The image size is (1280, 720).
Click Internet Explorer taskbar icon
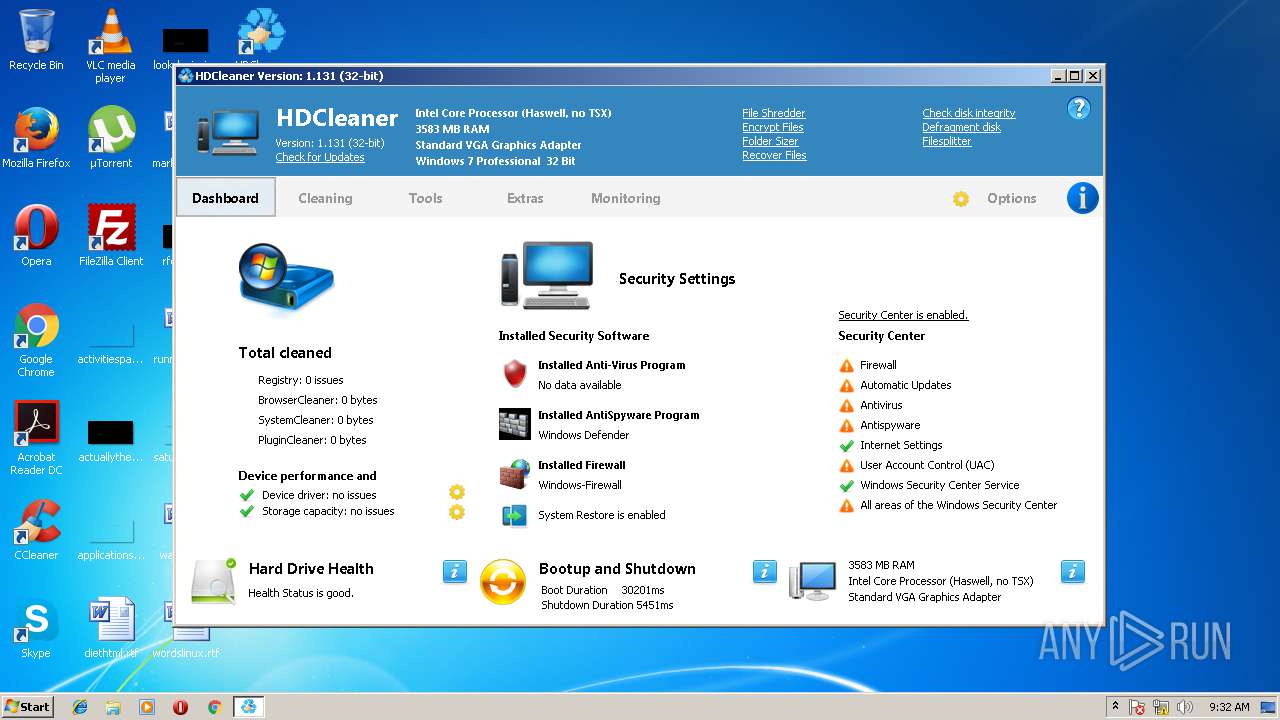[80, 707]
